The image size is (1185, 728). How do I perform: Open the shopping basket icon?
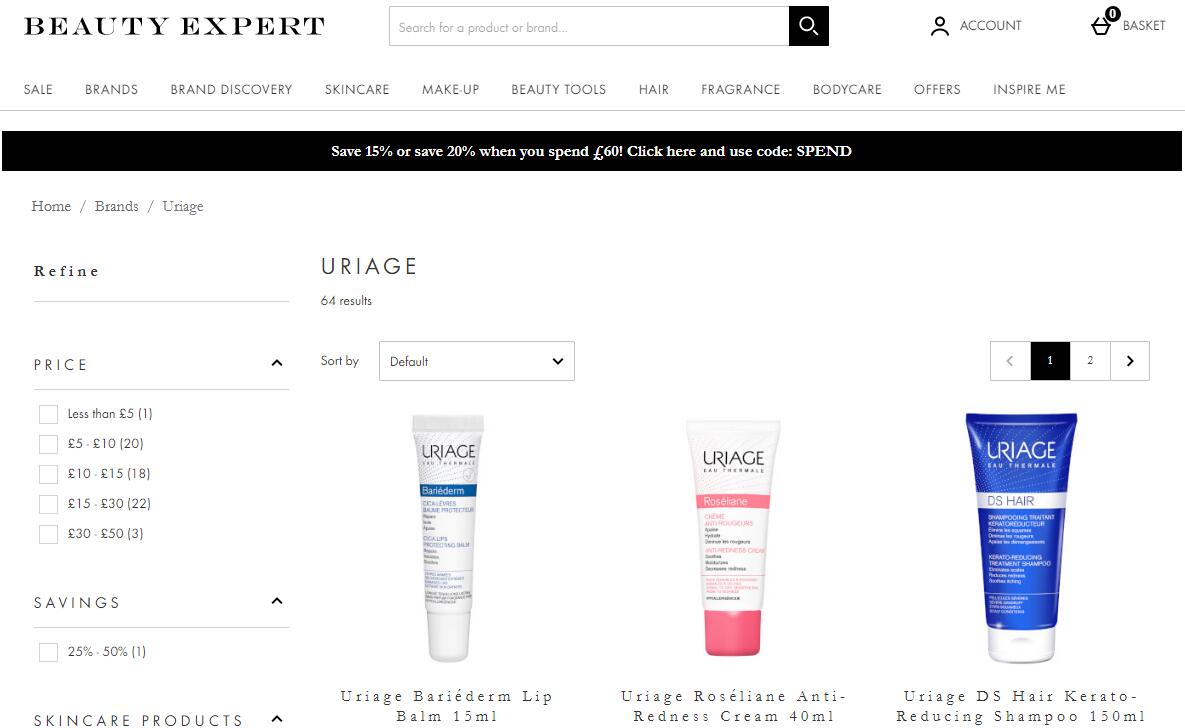coord(1102,26)
